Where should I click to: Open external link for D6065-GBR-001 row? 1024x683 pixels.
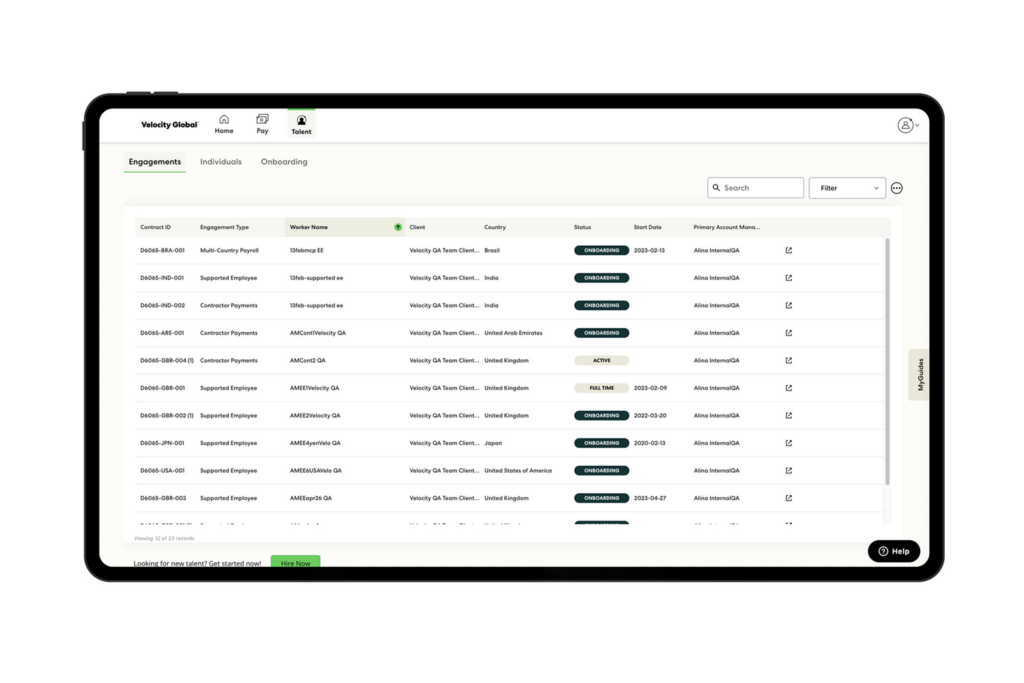coord(789,388)
